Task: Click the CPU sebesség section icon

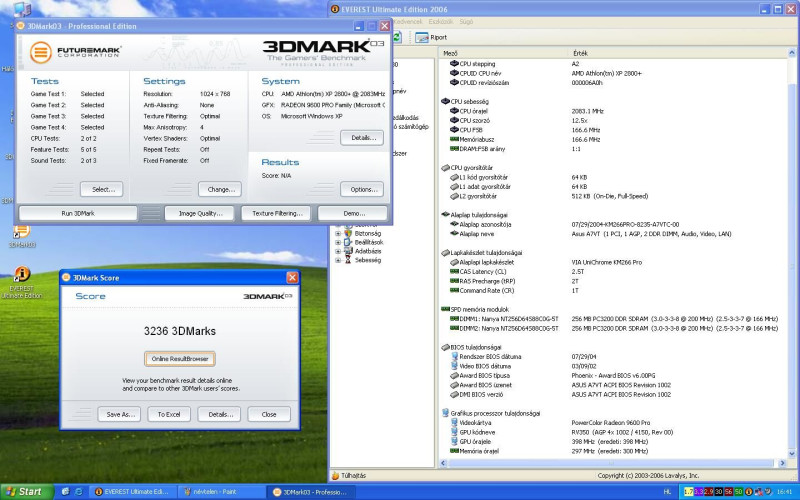Action: point(445,102)
